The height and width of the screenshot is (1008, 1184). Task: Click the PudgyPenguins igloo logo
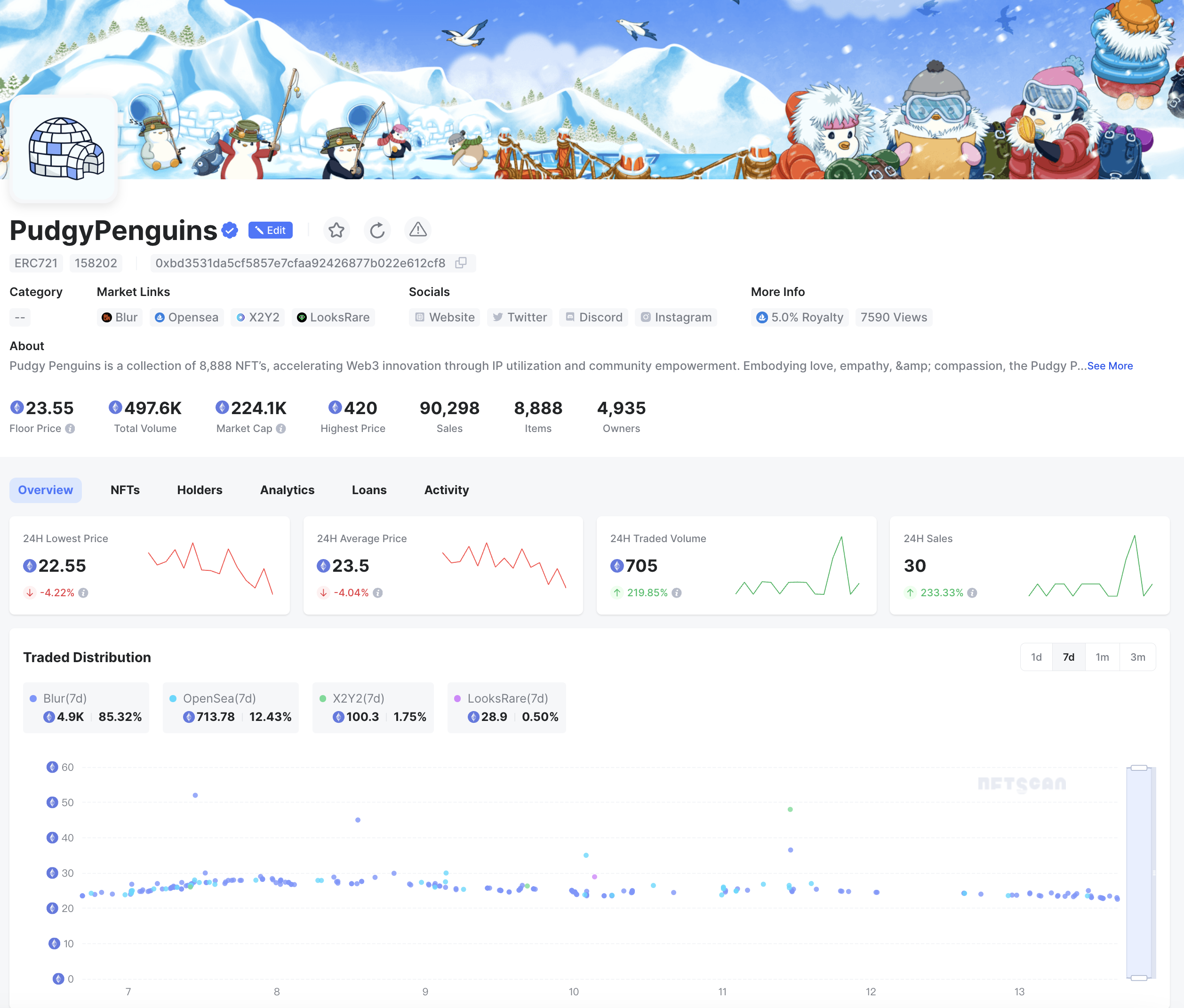click(64, 149)
